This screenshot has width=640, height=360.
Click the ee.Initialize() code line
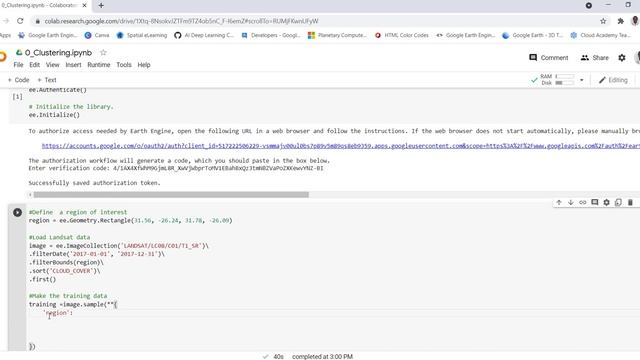[x=54, y=115]
